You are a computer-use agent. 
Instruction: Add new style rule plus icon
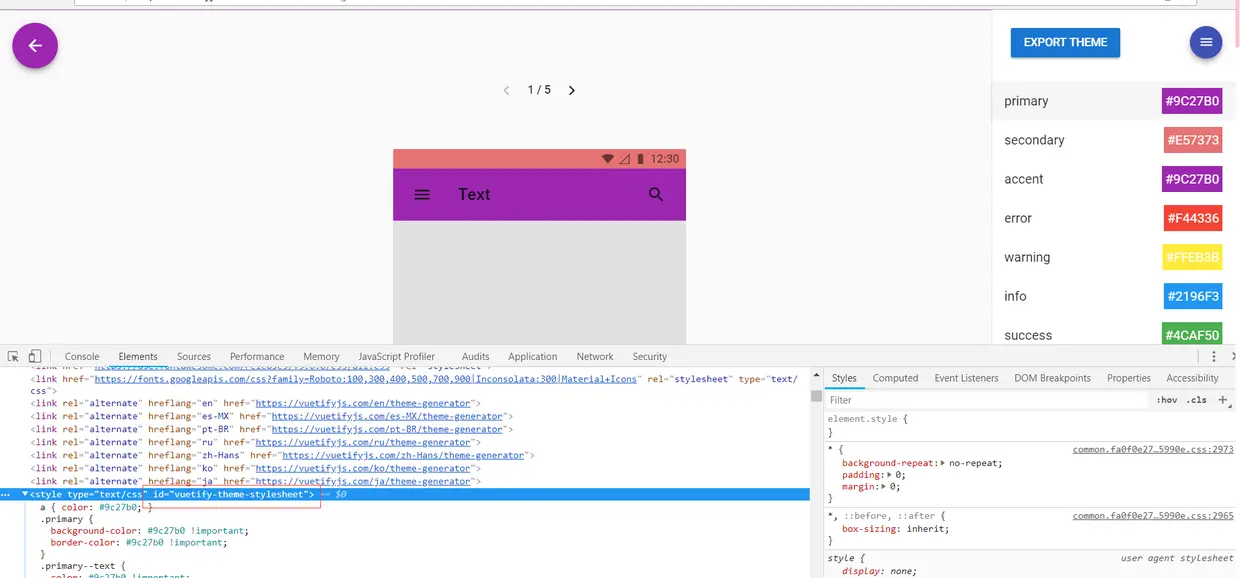click(x=1222, y=400)
